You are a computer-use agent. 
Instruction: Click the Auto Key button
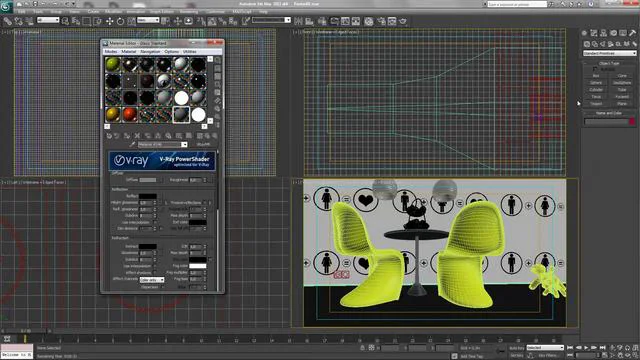click(516, 348)
